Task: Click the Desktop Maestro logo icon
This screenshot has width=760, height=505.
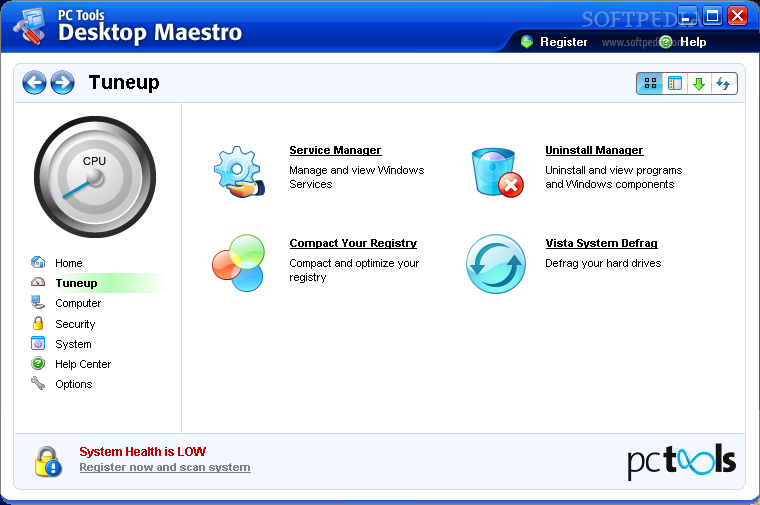Action: 29,27
